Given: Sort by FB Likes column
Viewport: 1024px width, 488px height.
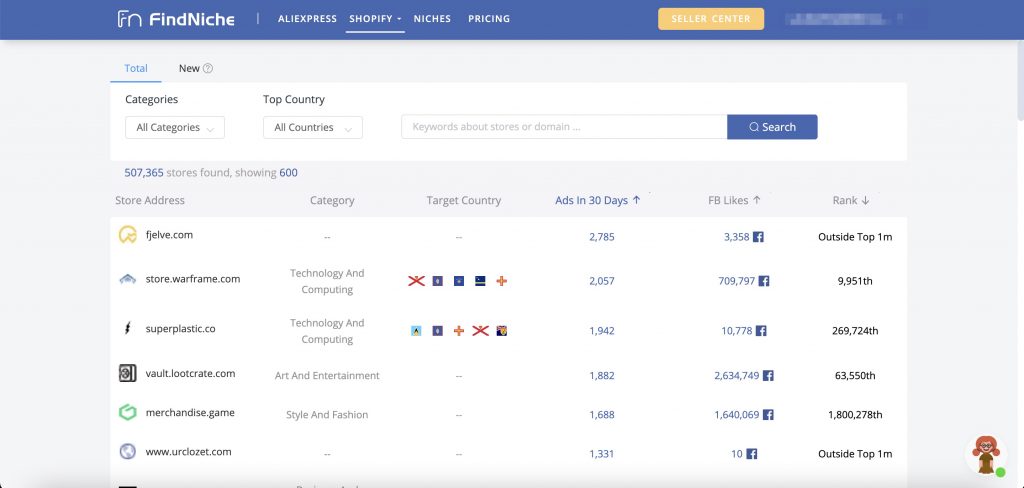Looking at the screenshot, I should [735, 201].
